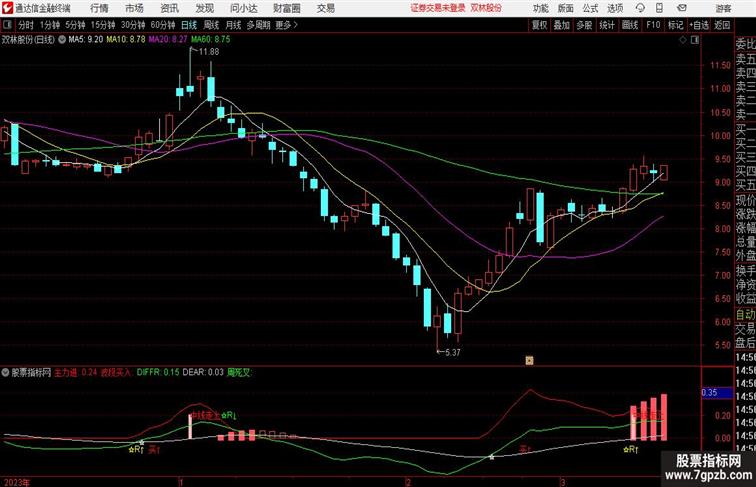
Task: Click the 2023年 timeline label
Action: coord(16,482)
